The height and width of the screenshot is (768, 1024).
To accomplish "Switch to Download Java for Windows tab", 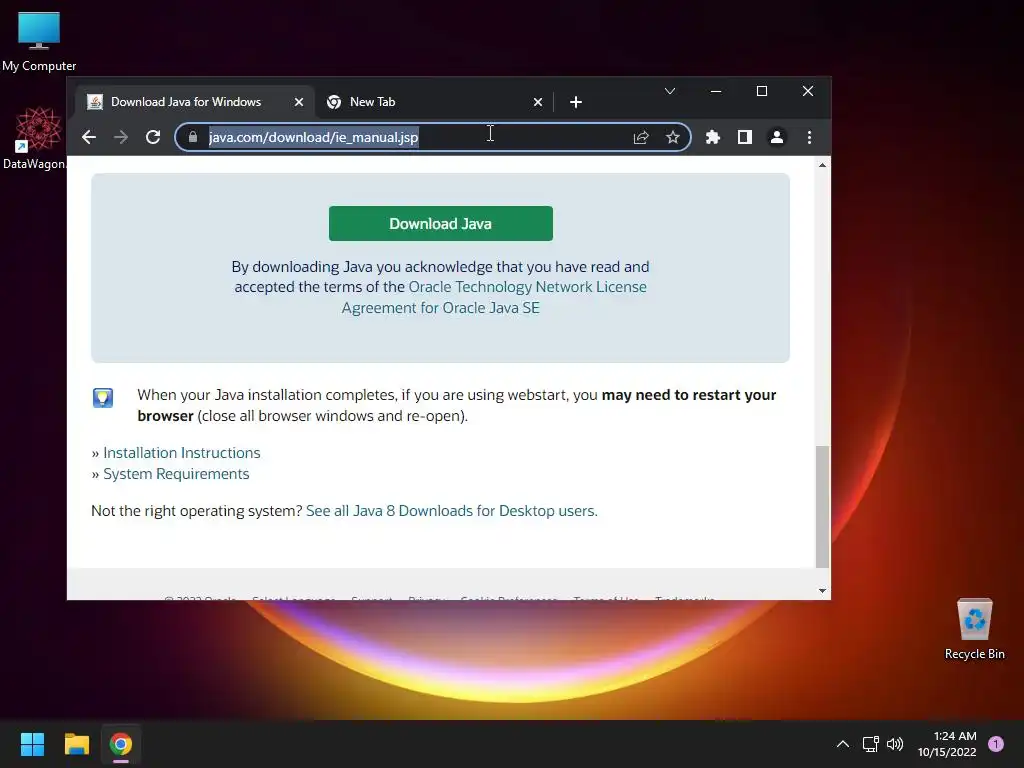I will click(193, 102).
